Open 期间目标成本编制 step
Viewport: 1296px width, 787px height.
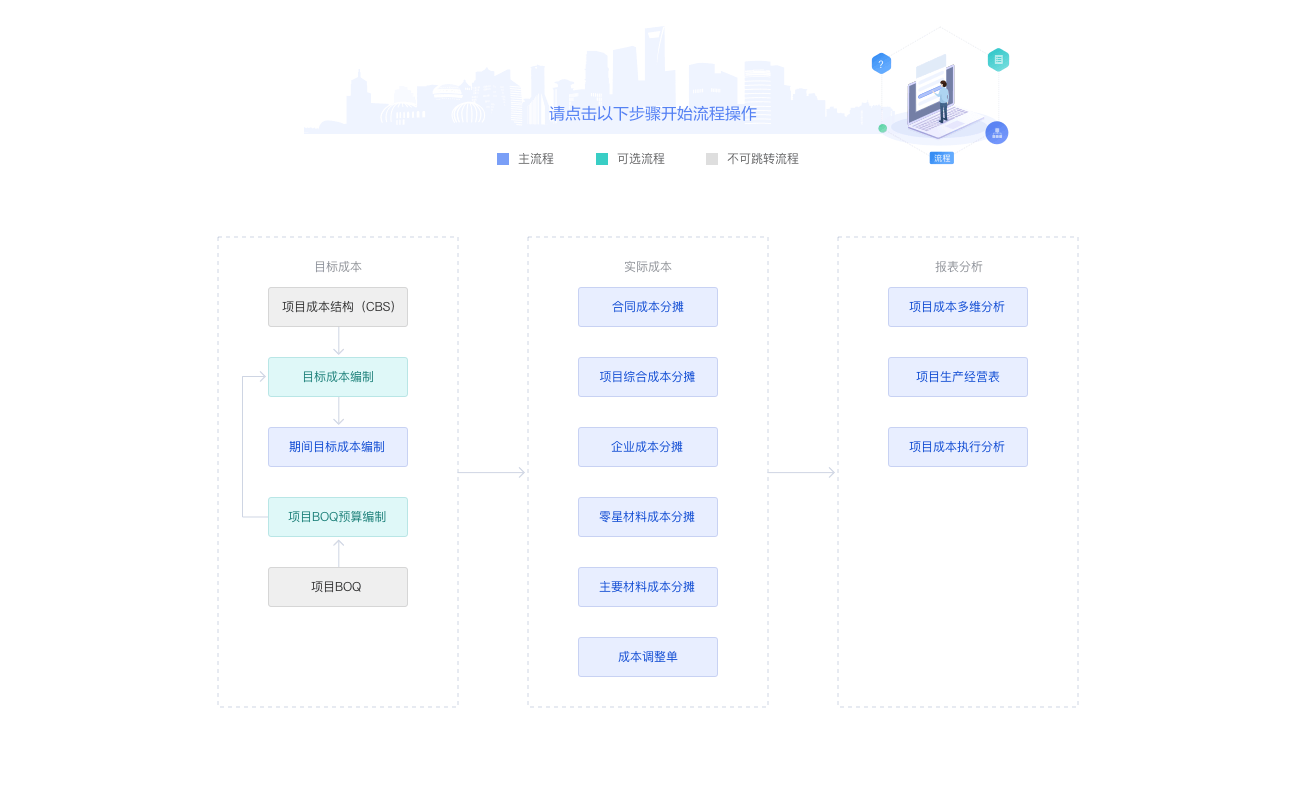(x=338, y=447)
